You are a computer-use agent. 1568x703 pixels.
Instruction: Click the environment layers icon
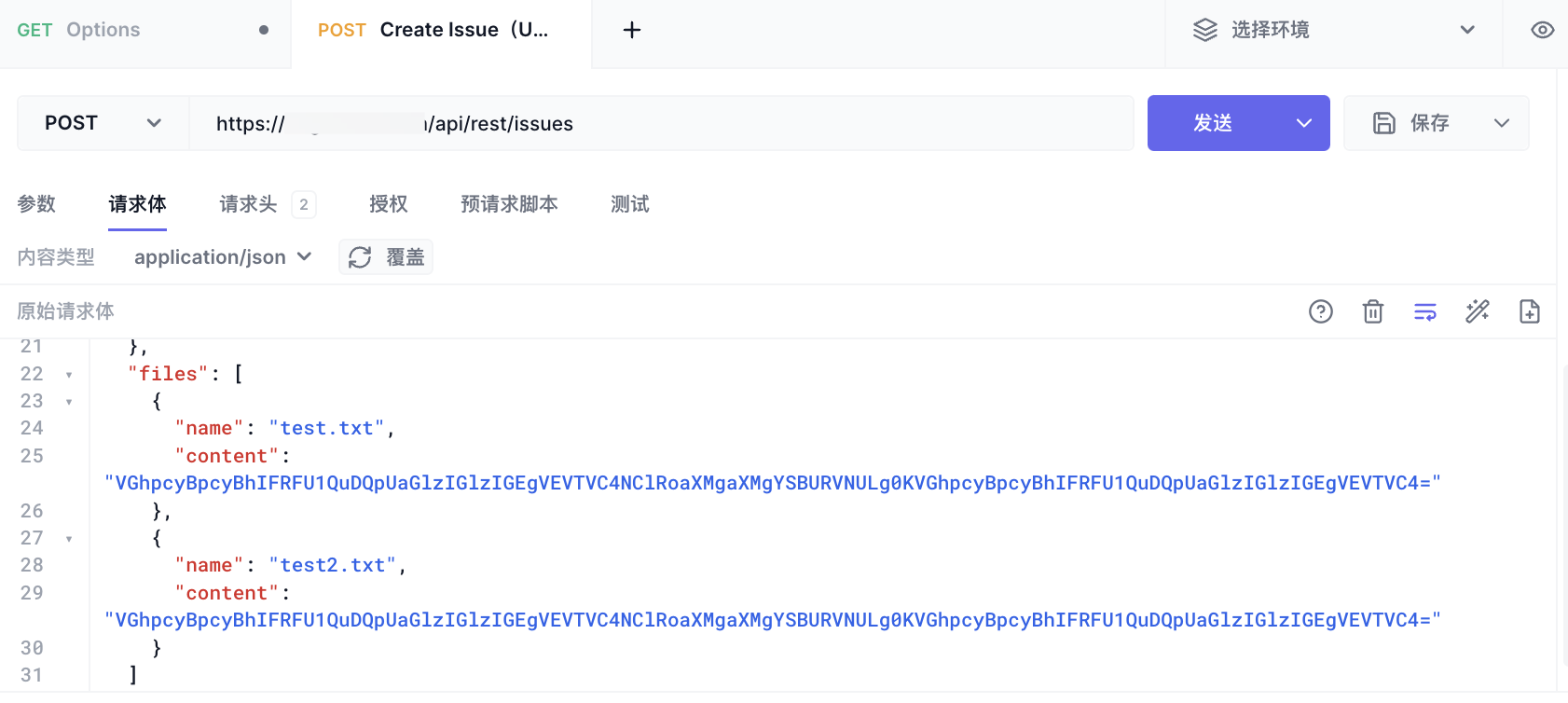[x=1204, y=30]
